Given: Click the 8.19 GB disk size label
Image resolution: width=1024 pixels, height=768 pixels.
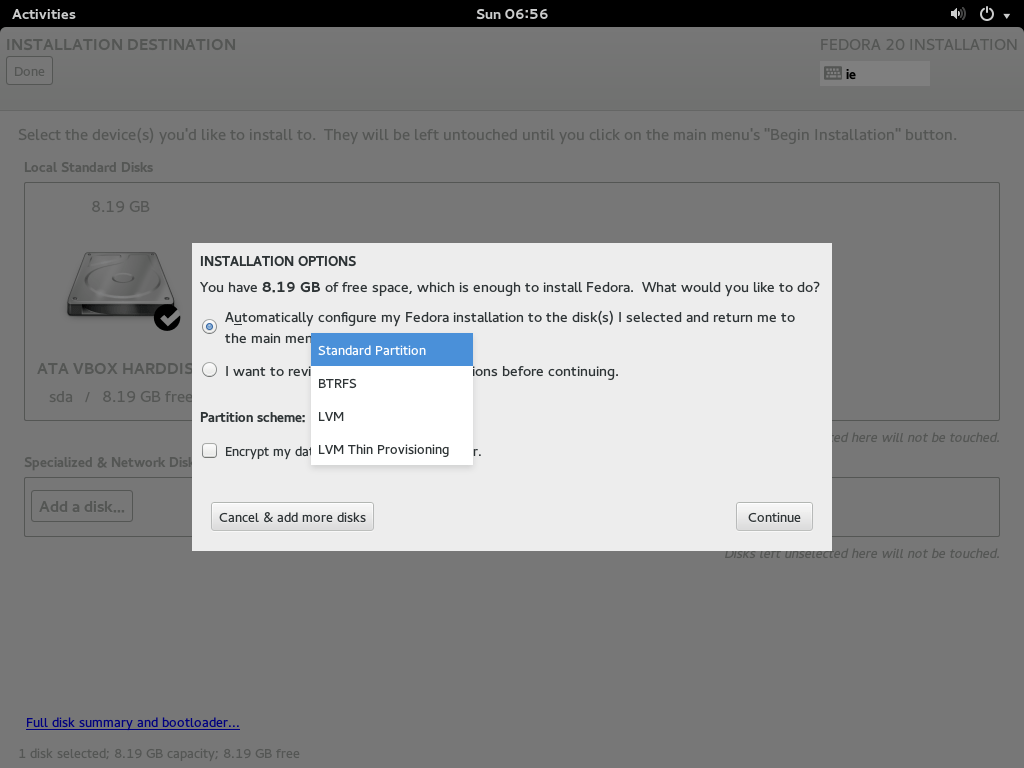Looking at the screenshot, I should click(121, 207).
